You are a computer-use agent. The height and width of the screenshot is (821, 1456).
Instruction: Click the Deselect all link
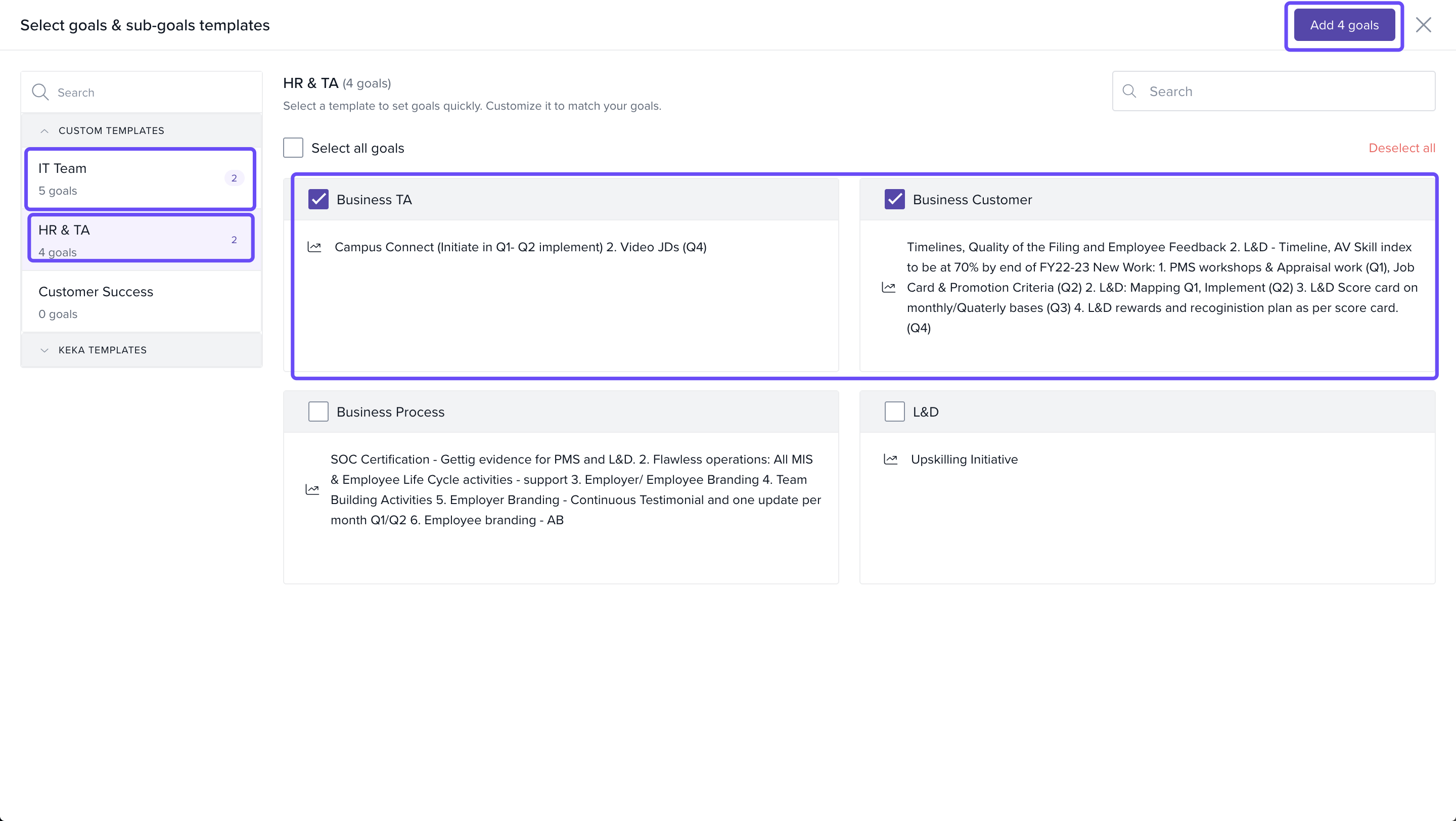click(x=1401, y=148)
